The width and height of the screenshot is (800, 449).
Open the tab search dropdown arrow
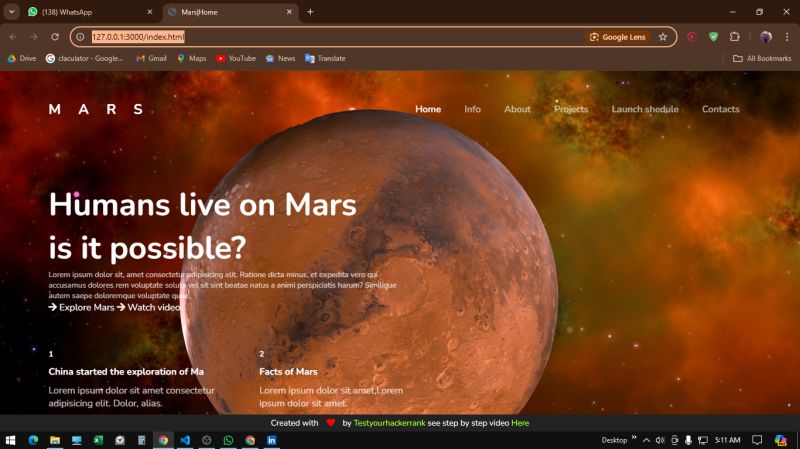coord(11,12)
